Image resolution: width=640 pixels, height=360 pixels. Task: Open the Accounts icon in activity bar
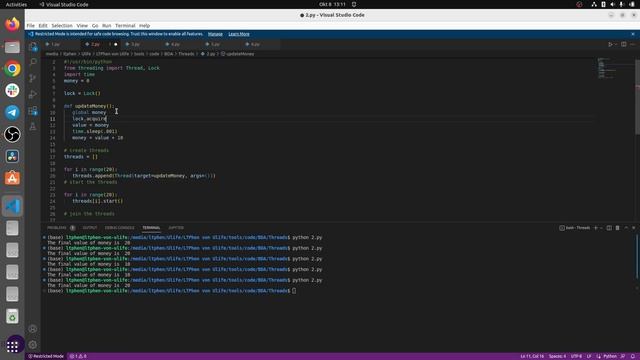point(33,329)
